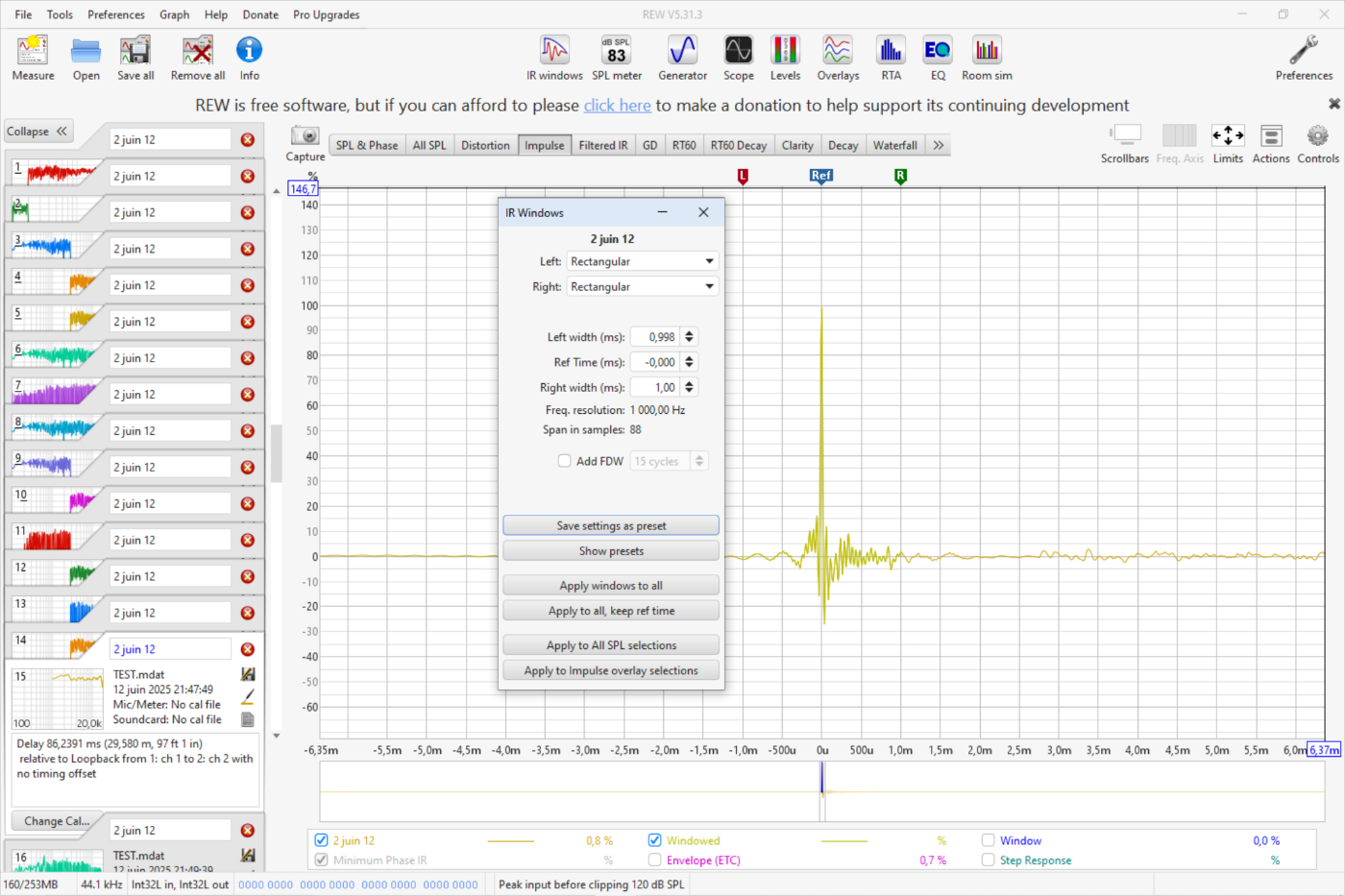Follow the click here donation link
The height and width of the screenshot is (896, 1345).
click(x=617, y=106)
